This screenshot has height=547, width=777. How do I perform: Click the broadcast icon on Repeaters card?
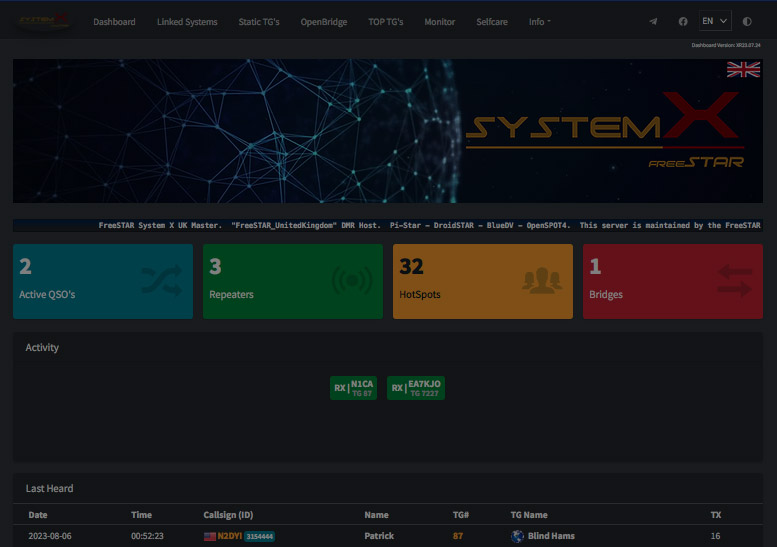coord(351,281)
